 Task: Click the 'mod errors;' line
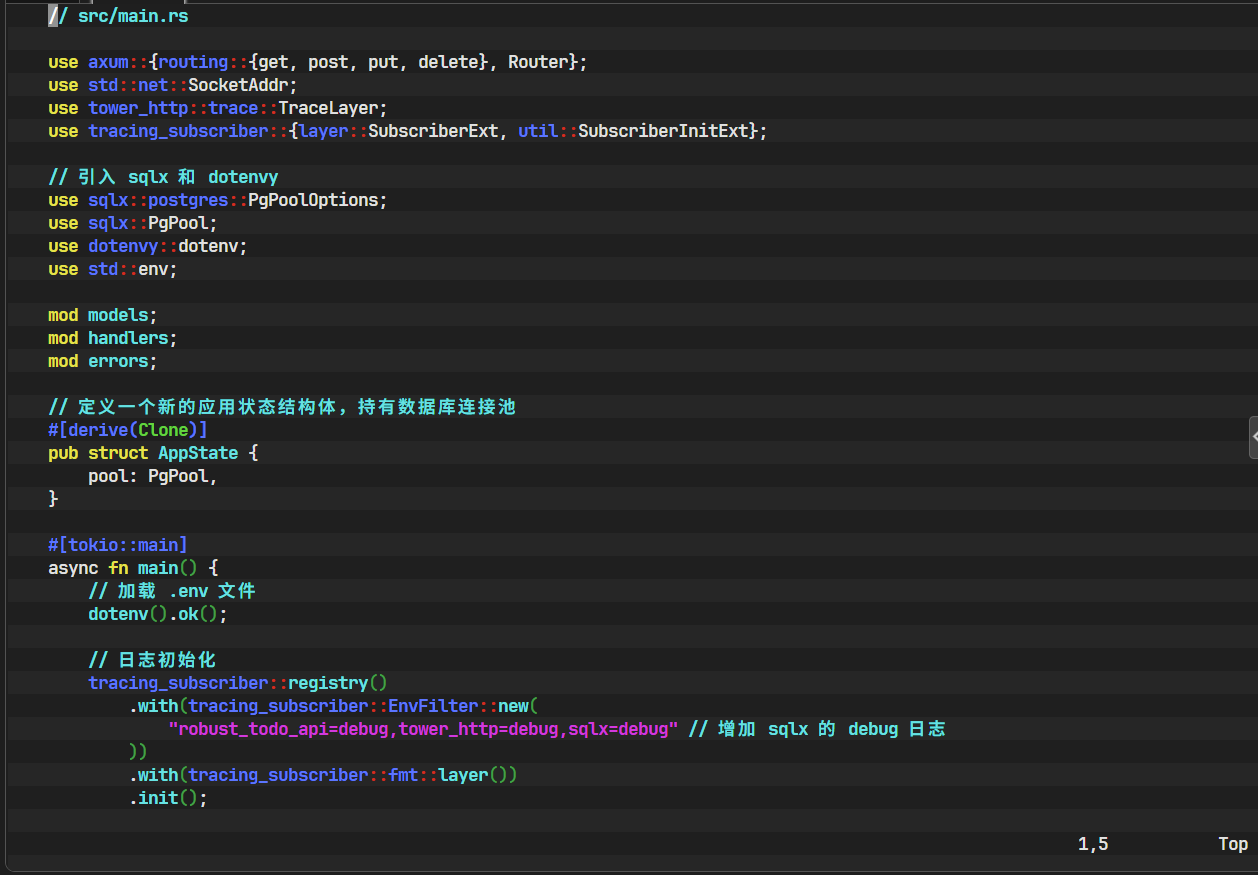coord(103,361)
